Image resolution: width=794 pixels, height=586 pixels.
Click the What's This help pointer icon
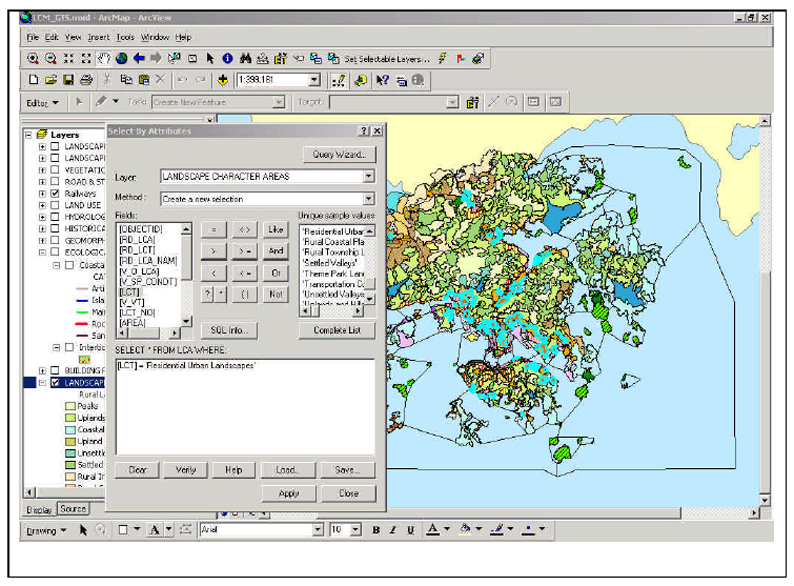(383, 80)
